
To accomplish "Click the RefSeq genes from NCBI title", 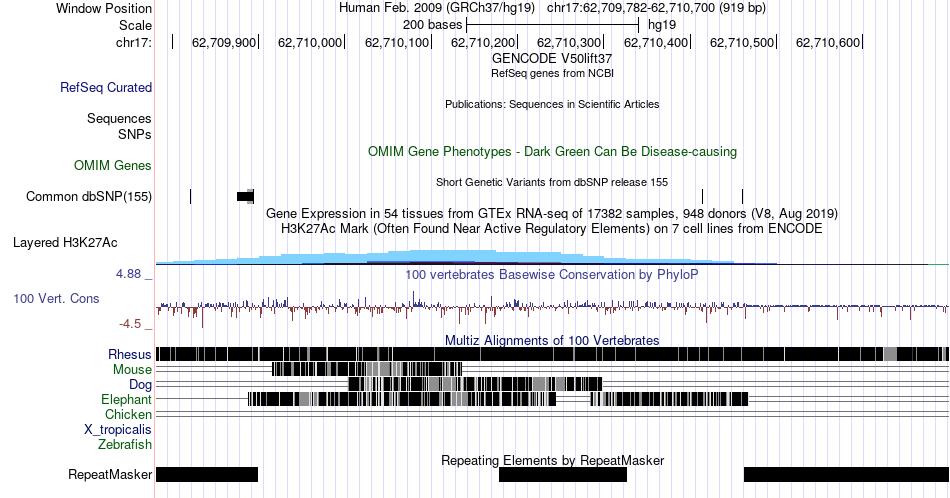I will [x=552, y=73].
